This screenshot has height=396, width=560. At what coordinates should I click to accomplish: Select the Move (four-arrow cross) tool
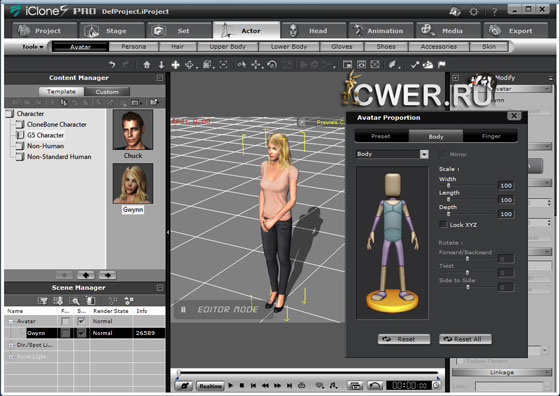175,65
